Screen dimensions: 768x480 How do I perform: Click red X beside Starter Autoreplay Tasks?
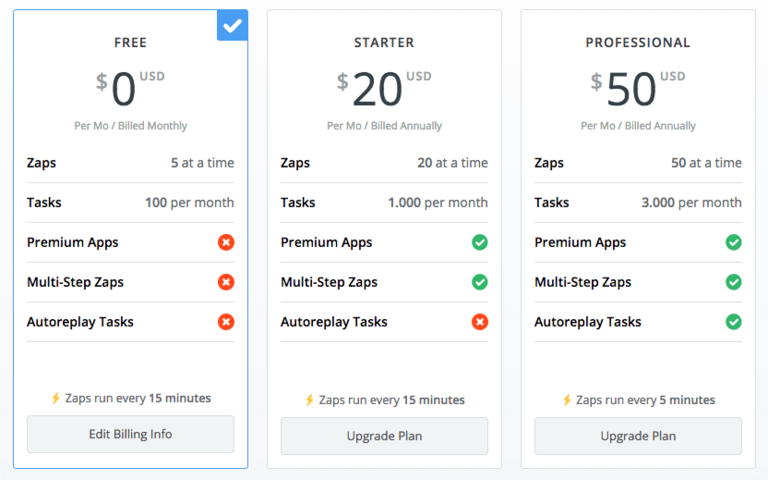pyautogui.click(x=480, y=322)
